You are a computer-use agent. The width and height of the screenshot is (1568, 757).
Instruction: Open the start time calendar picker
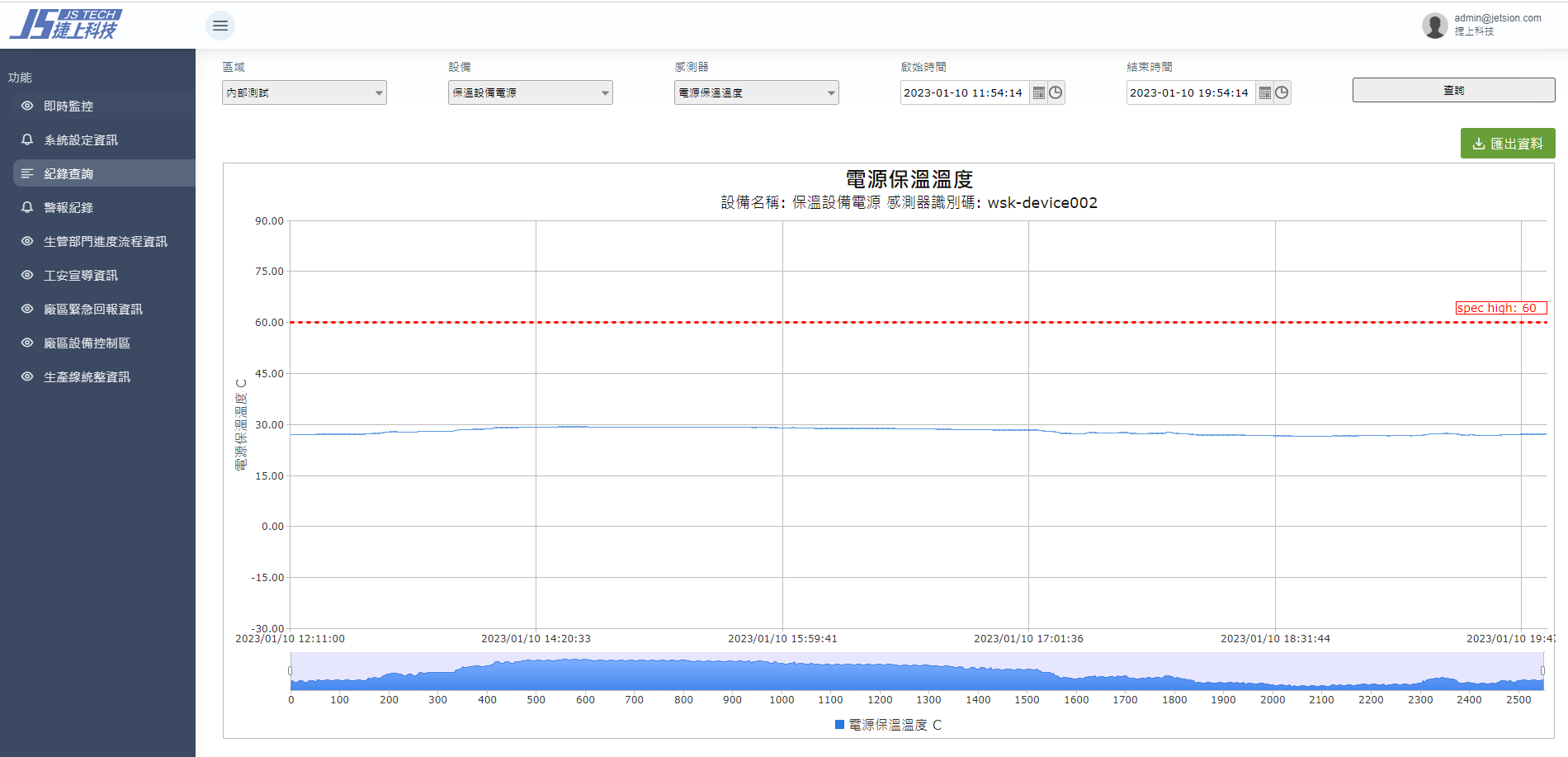[x=1039, y=93]
